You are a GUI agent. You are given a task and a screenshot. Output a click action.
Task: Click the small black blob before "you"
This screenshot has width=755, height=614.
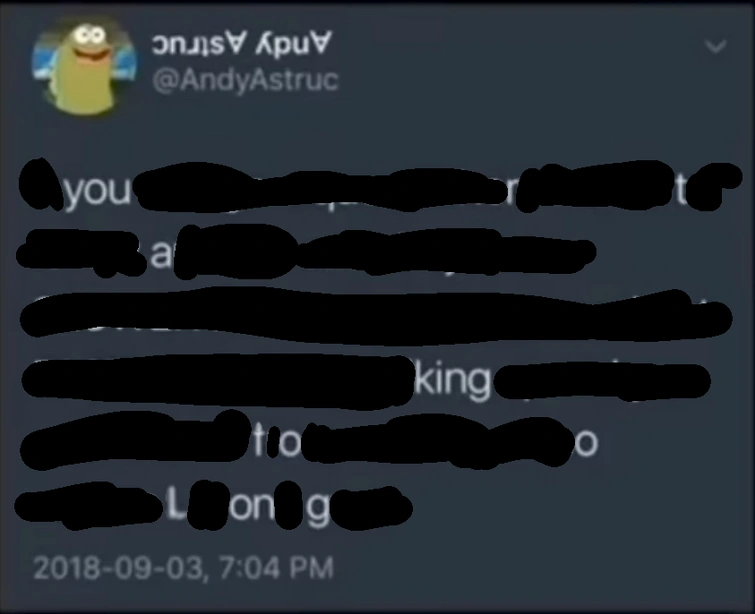coord(41,184)
